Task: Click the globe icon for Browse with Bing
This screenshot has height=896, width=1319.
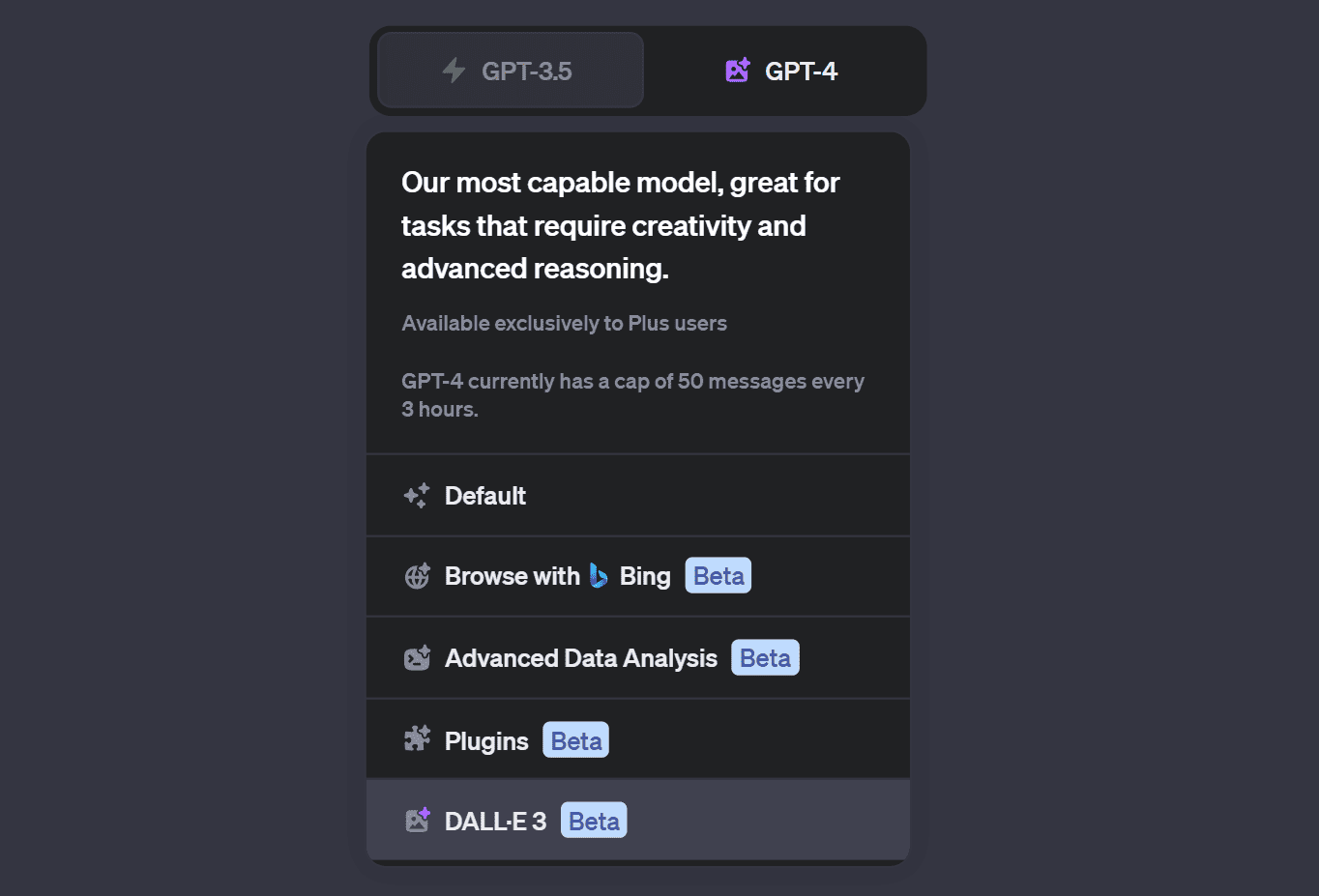Action: [x=417, y=576]
